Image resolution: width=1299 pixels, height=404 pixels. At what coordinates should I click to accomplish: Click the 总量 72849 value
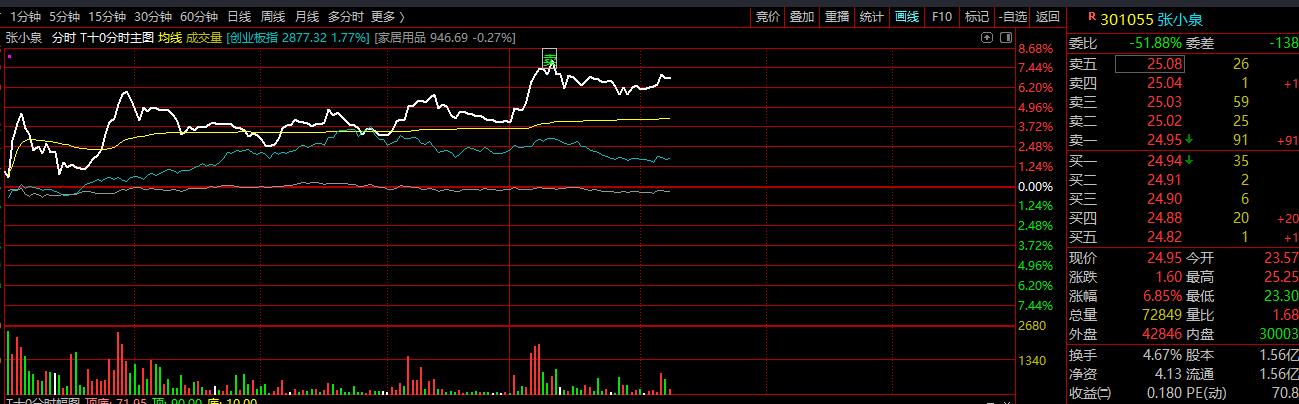click(x=1163, y=315)
